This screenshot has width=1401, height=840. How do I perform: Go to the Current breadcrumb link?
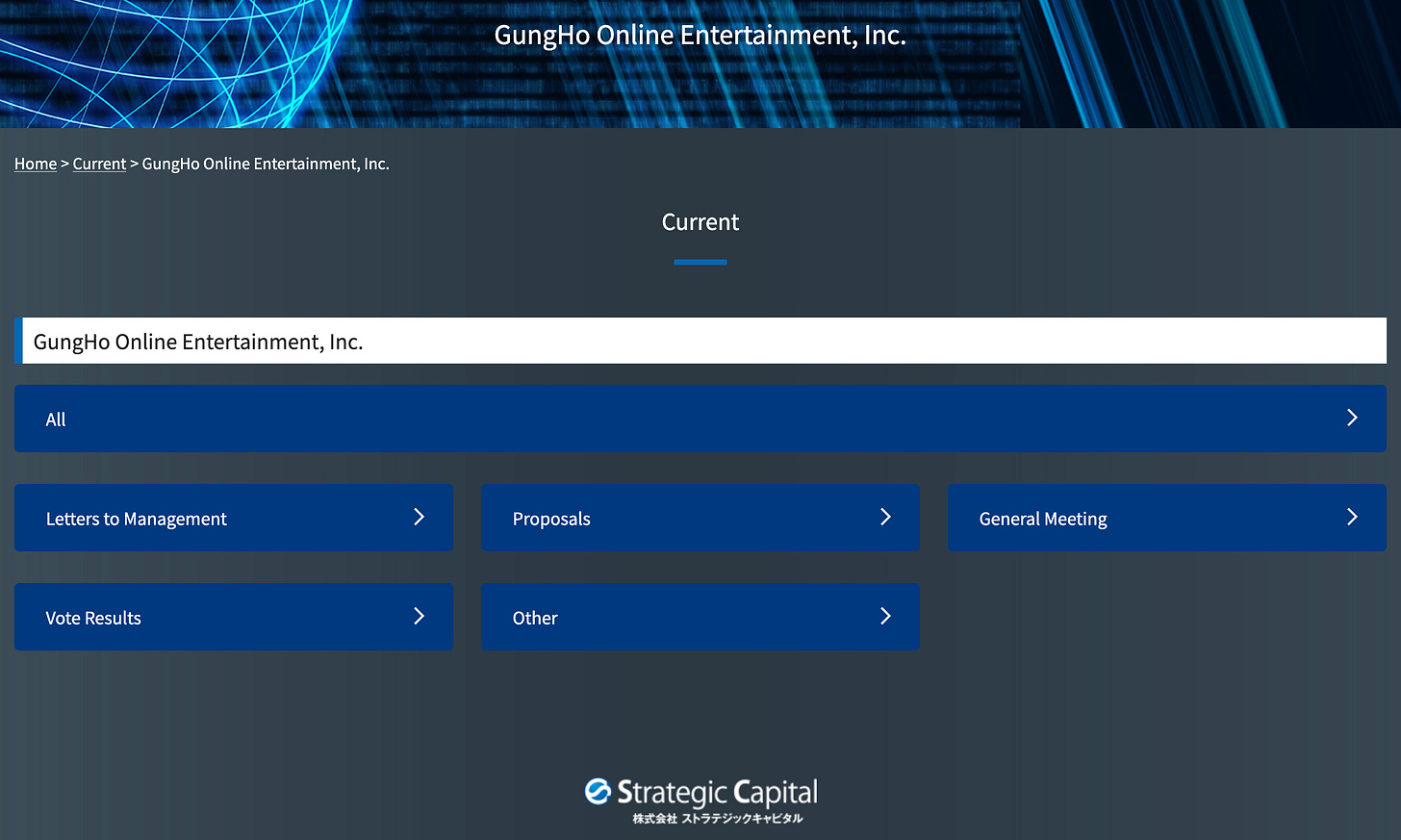99,164
